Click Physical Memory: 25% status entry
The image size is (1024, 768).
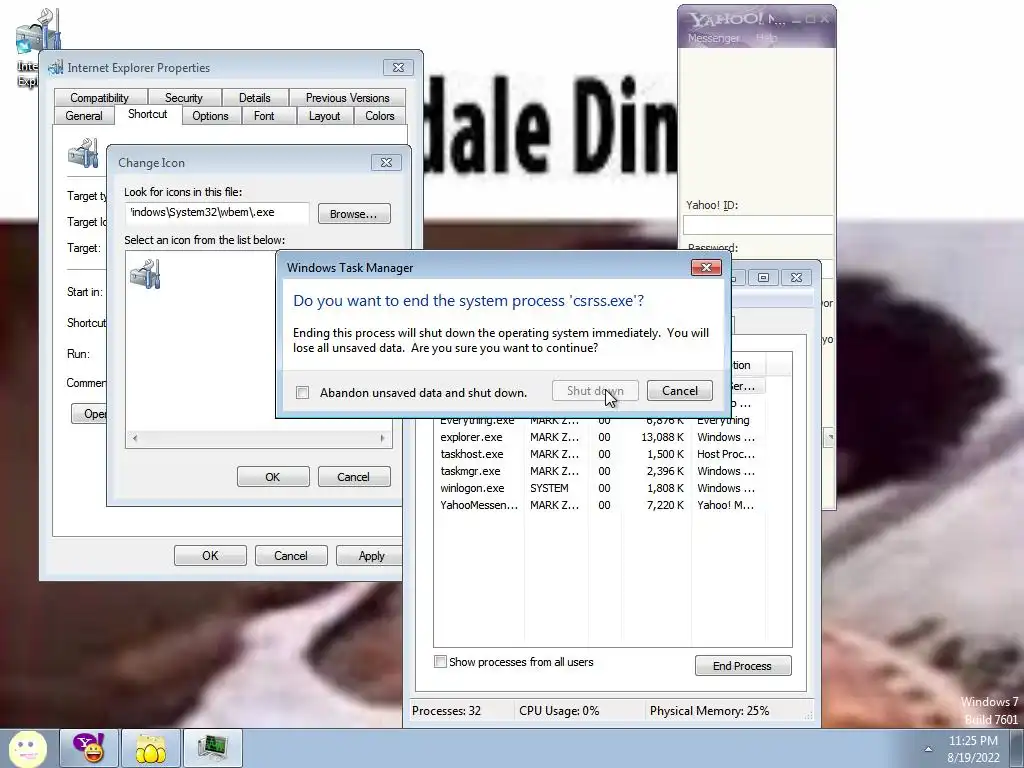coord(709,711)
